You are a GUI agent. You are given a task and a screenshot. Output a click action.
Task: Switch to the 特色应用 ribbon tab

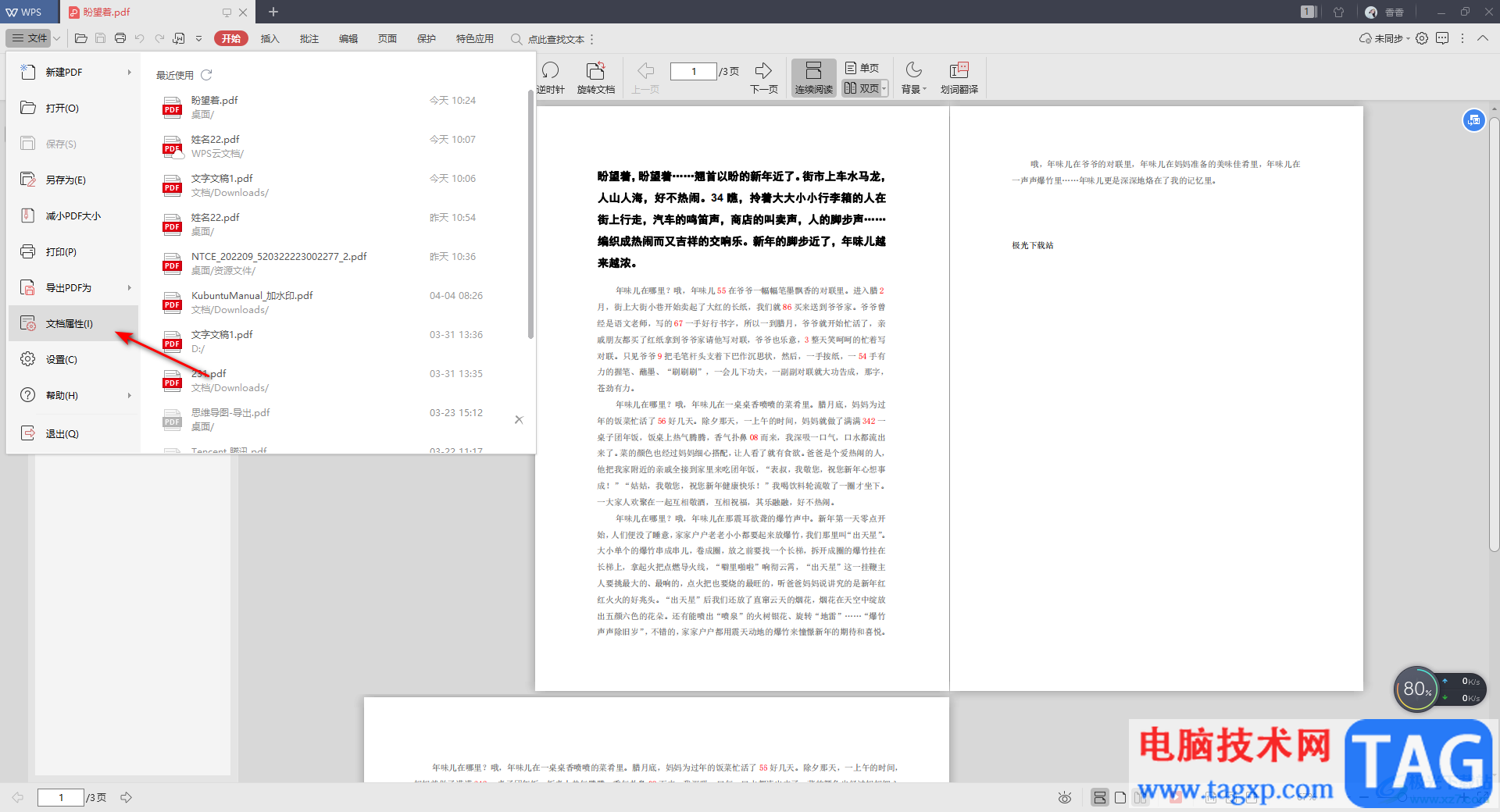tap(474, 38)
